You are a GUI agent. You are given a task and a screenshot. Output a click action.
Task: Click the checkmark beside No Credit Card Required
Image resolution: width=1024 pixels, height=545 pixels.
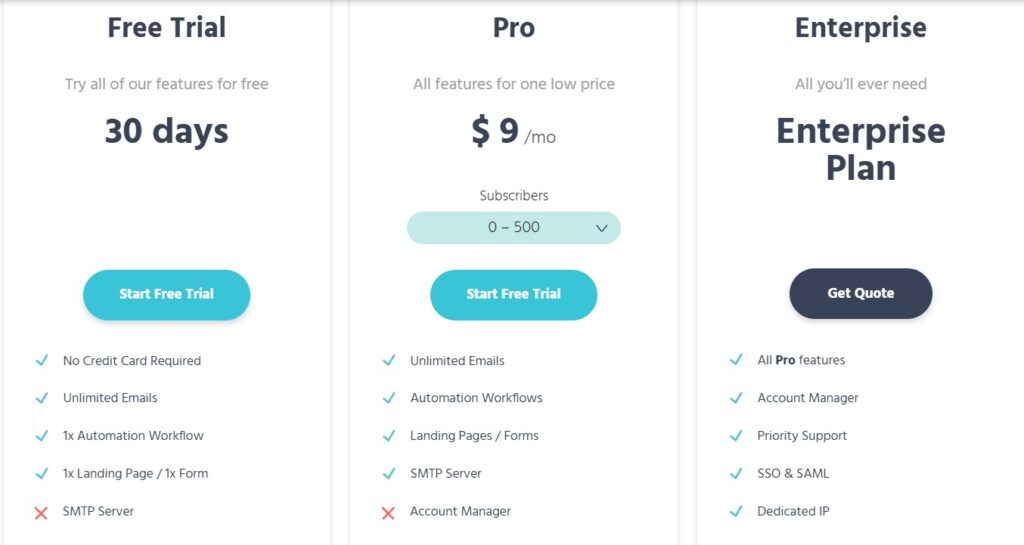pos(41,360)
